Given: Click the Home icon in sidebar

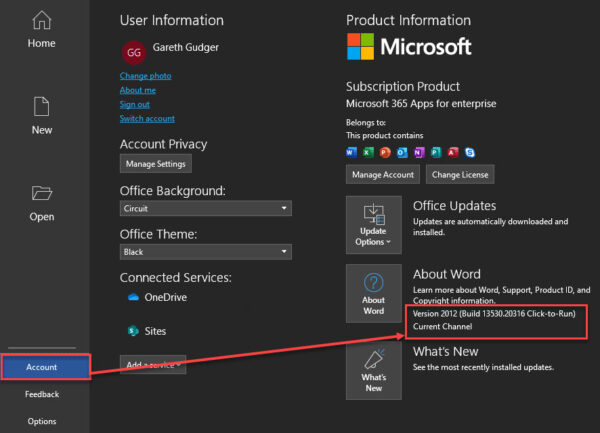Looking at the screenshot, I should click(x=41, y=20).
